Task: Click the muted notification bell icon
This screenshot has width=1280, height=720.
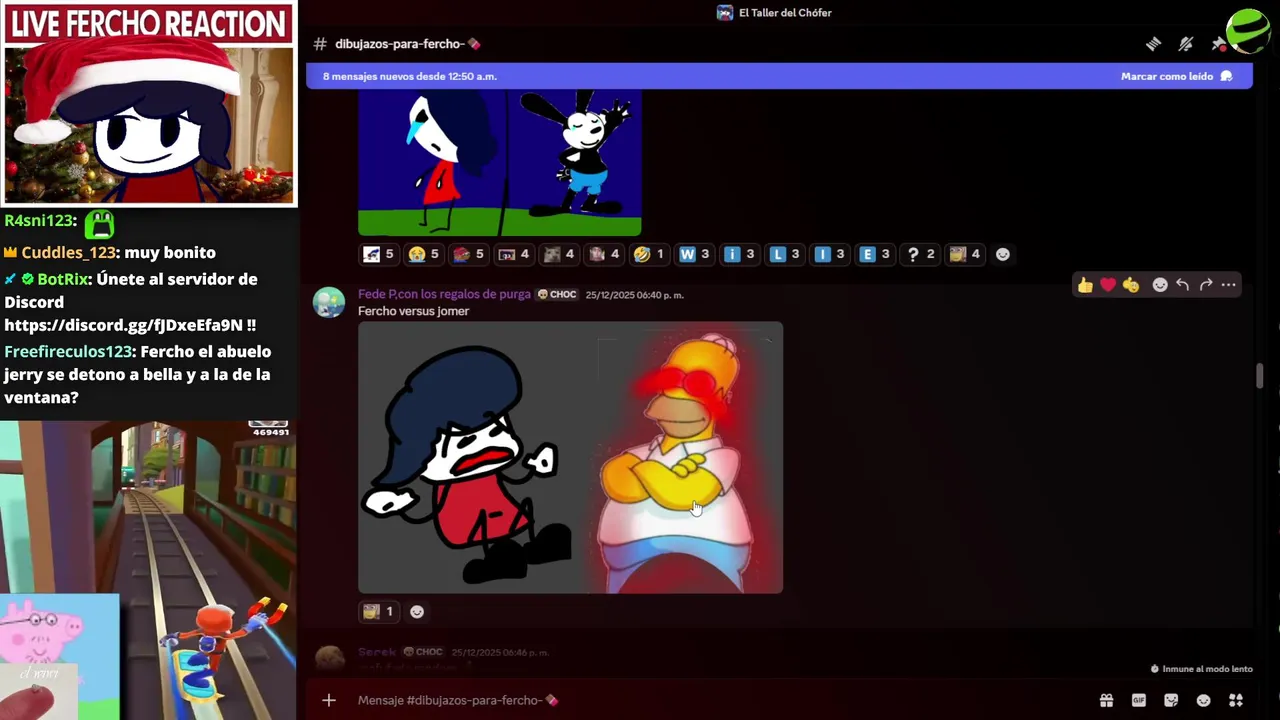Action: tap(1186, 44)
